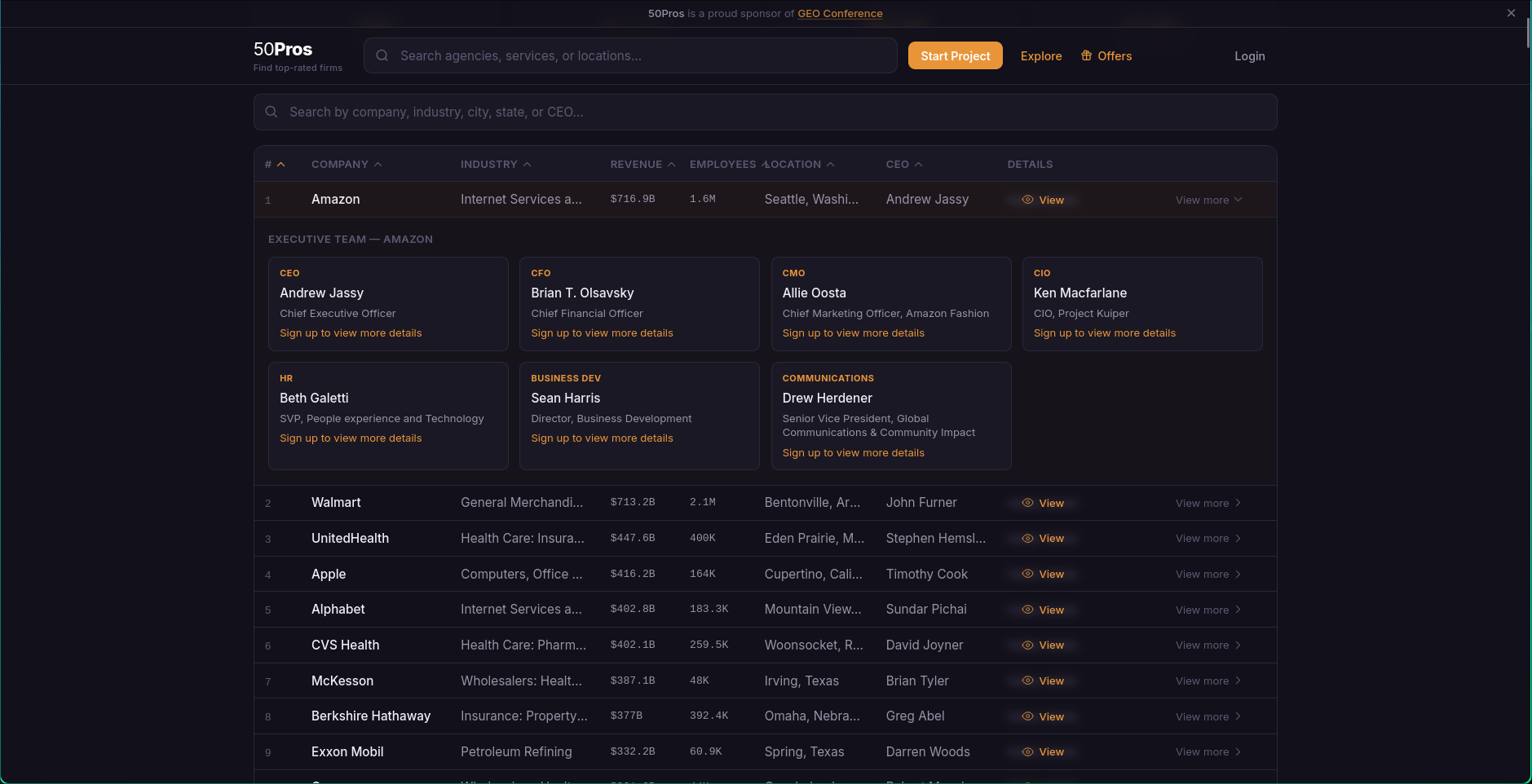Click the eye icon in Apple row
Image resolution: width=1532 pixels, height=784 pixels.
(1027, 574)
